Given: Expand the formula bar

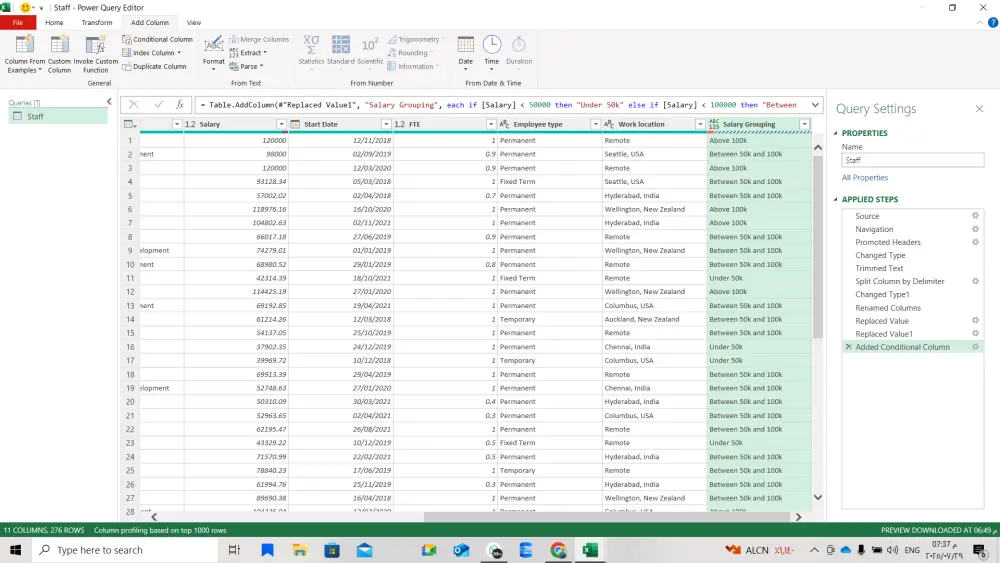Looking at the screenshot, I should (x=815, y=105).
